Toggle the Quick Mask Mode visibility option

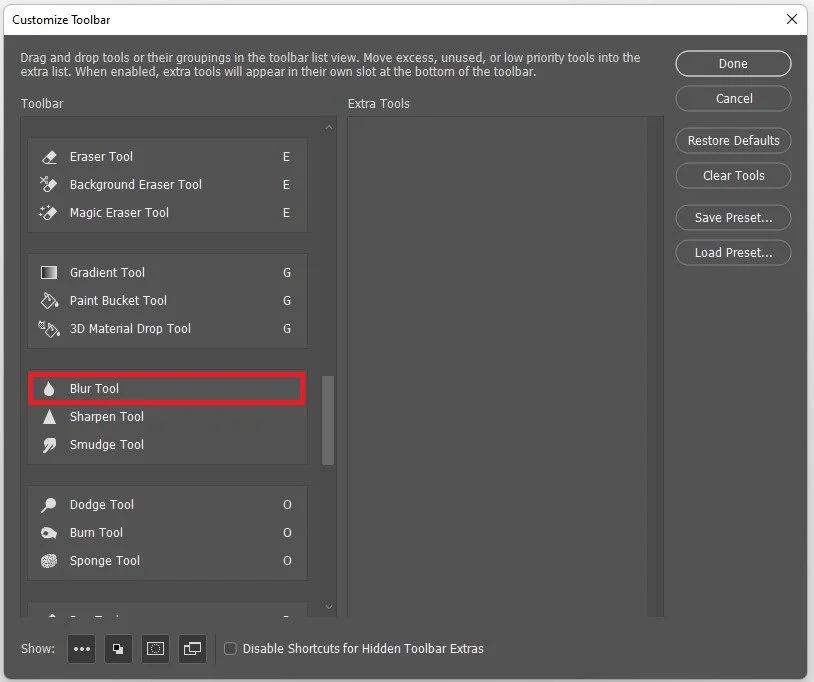click(155, 648)
